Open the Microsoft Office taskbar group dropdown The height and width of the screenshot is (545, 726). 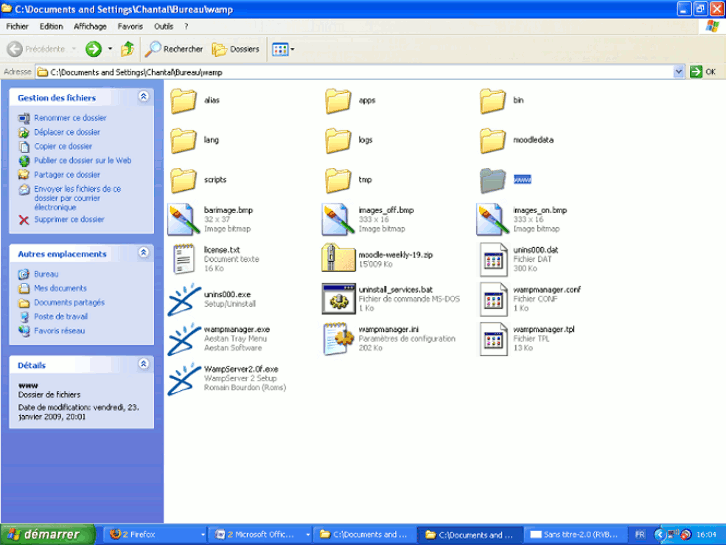coord(307,535)
